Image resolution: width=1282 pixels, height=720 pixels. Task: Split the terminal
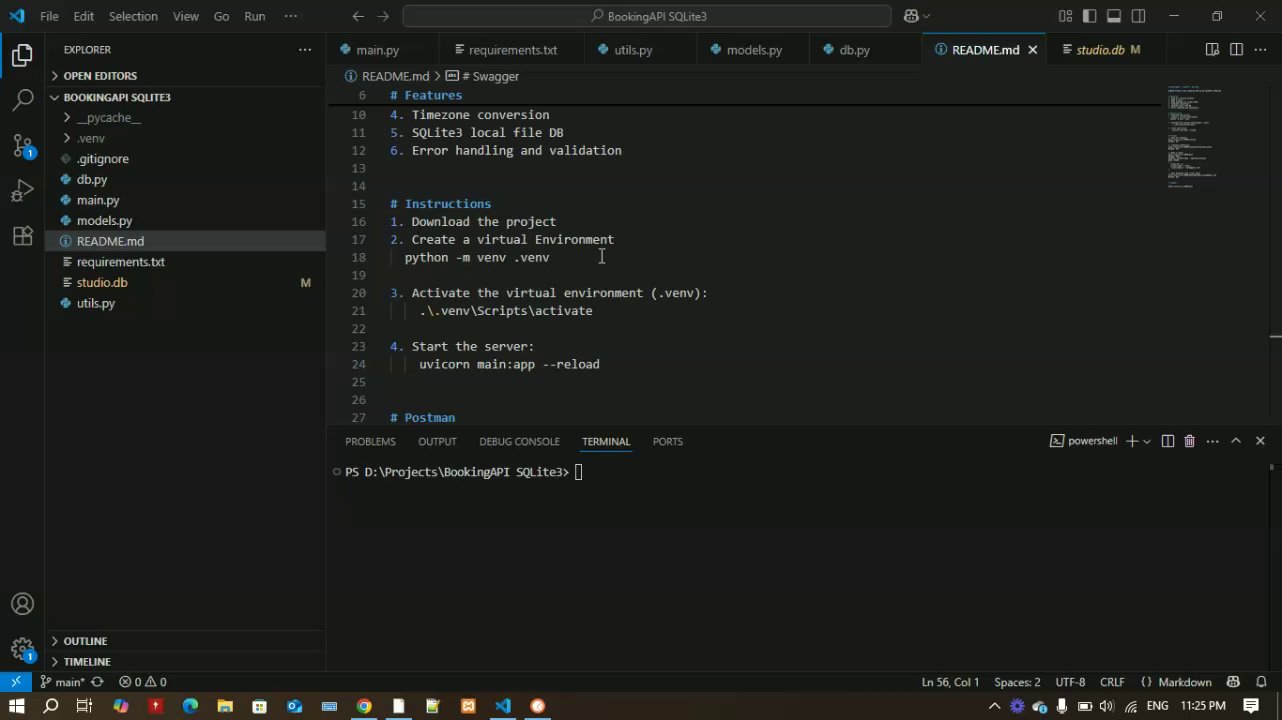(1167, 441)
